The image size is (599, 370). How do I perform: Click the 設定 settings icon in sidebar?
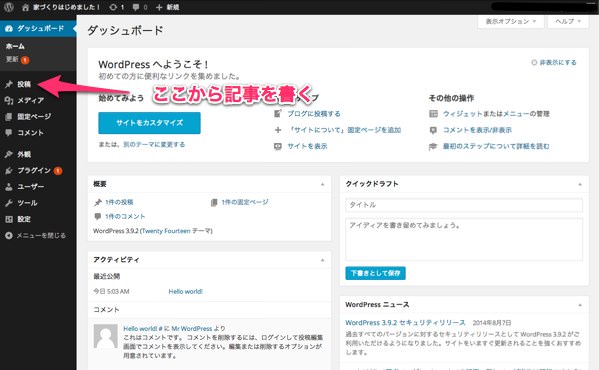pyautogui.click(x=9, y=219)
